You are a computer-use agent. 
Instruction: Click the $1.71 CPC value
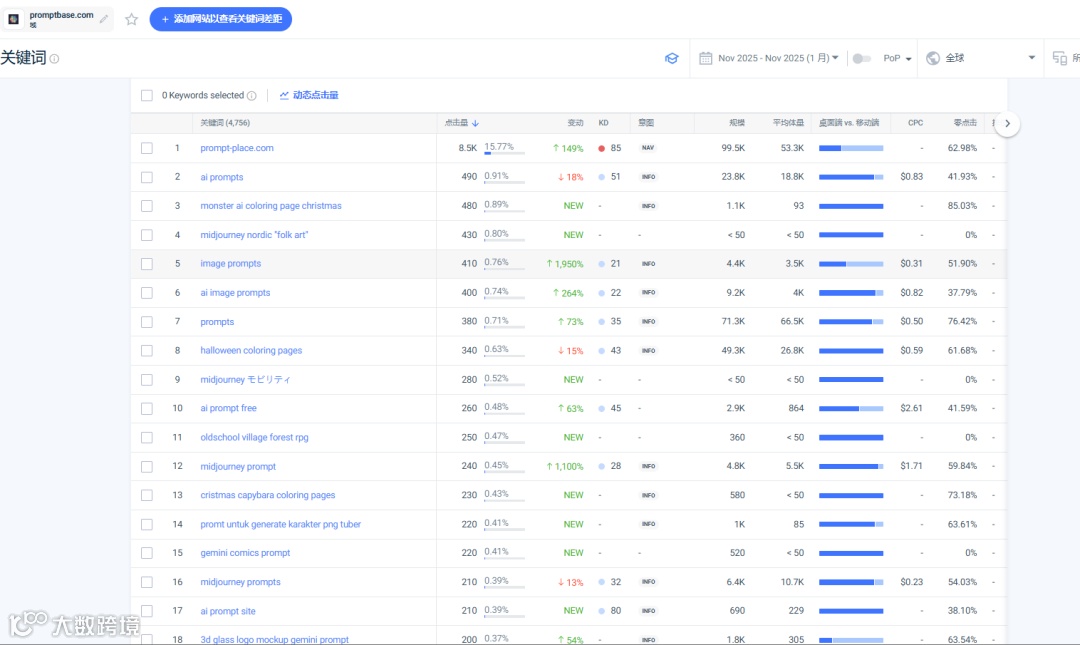pos(911,467)
